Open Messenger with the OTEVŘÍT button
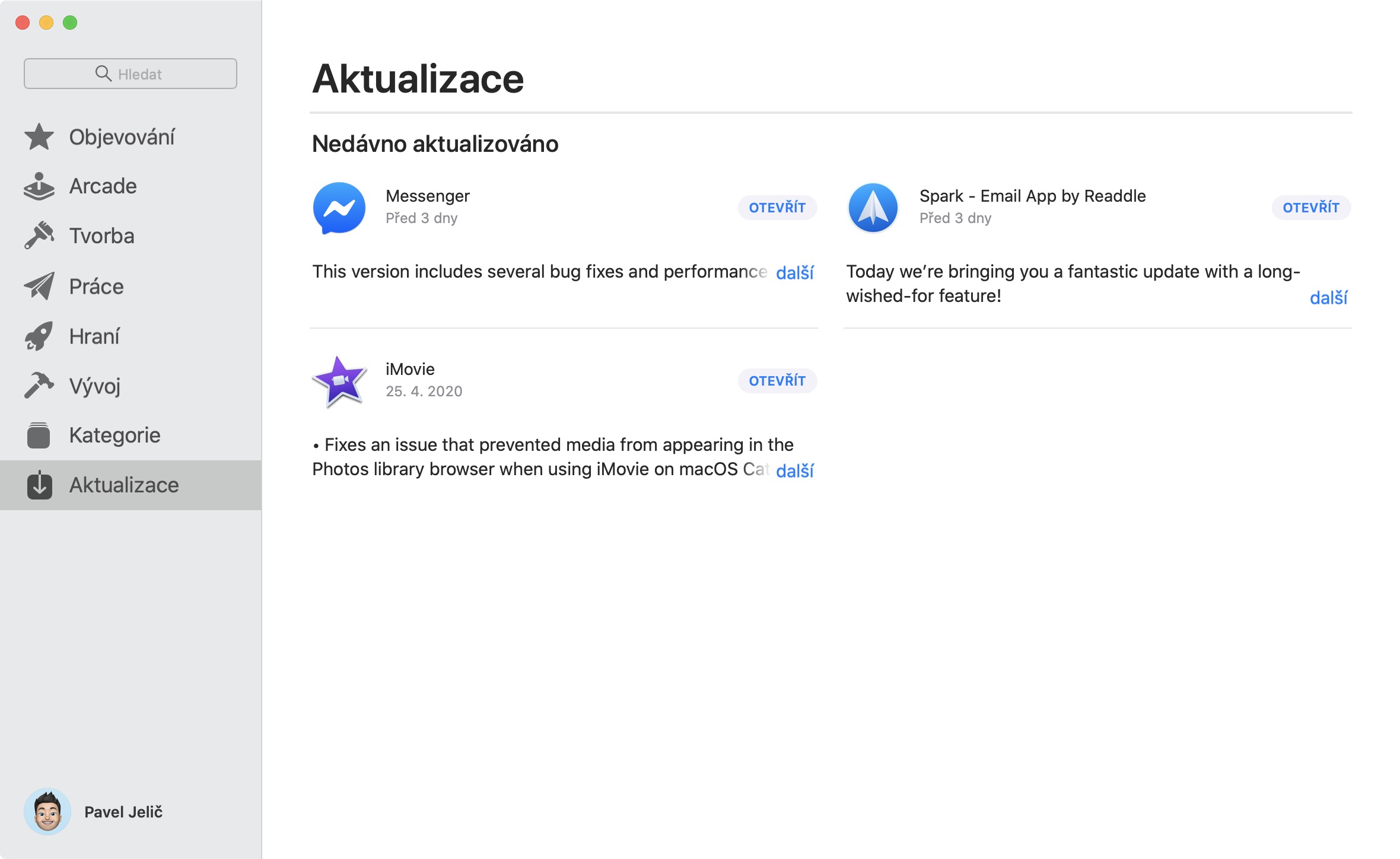 tap(777, 208)
